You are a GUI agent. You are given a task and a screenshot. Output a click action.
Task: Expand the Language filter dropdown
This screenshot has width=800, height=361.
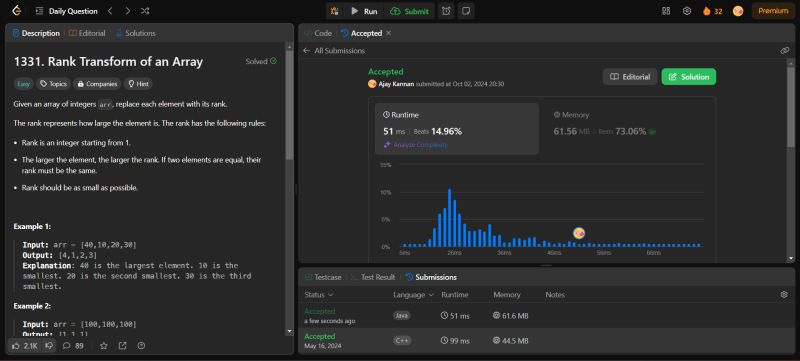[413, 295]
